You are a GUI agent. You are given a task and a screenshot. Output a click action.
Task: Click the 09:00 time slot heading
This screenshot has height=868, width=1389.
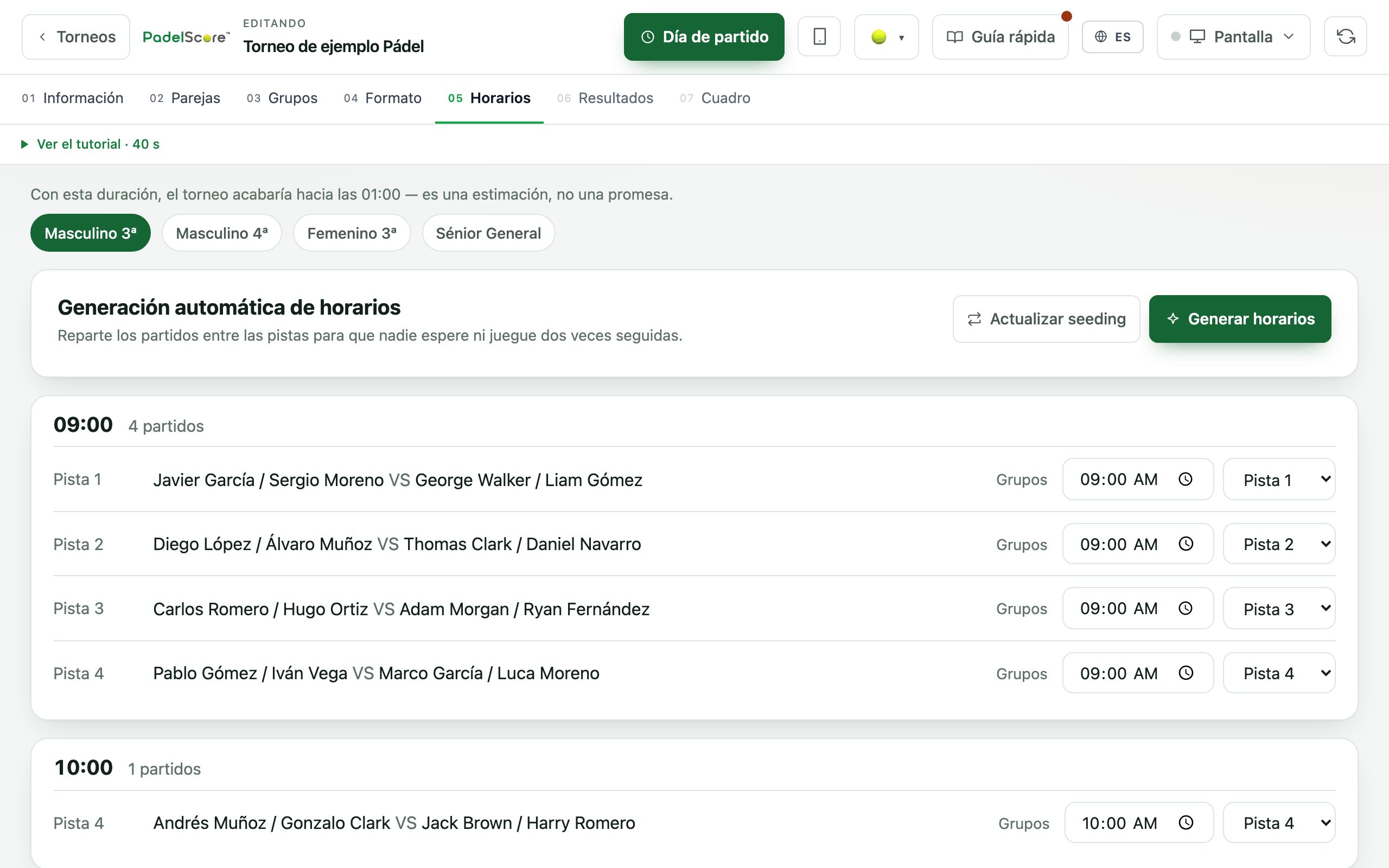point(83,425)
